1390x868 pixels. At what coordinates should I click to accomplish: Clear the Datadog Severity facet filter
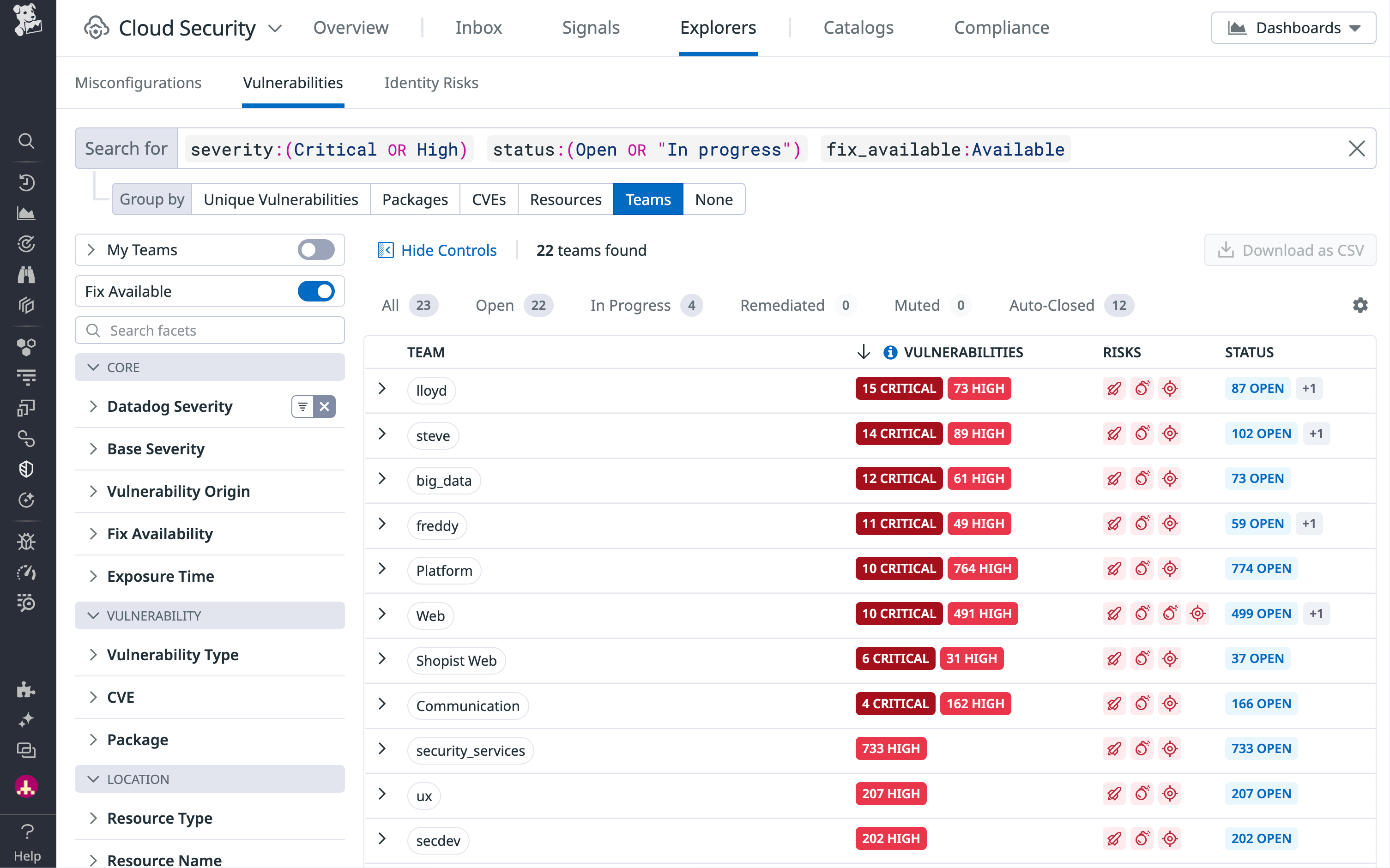(x=325, y=406)
